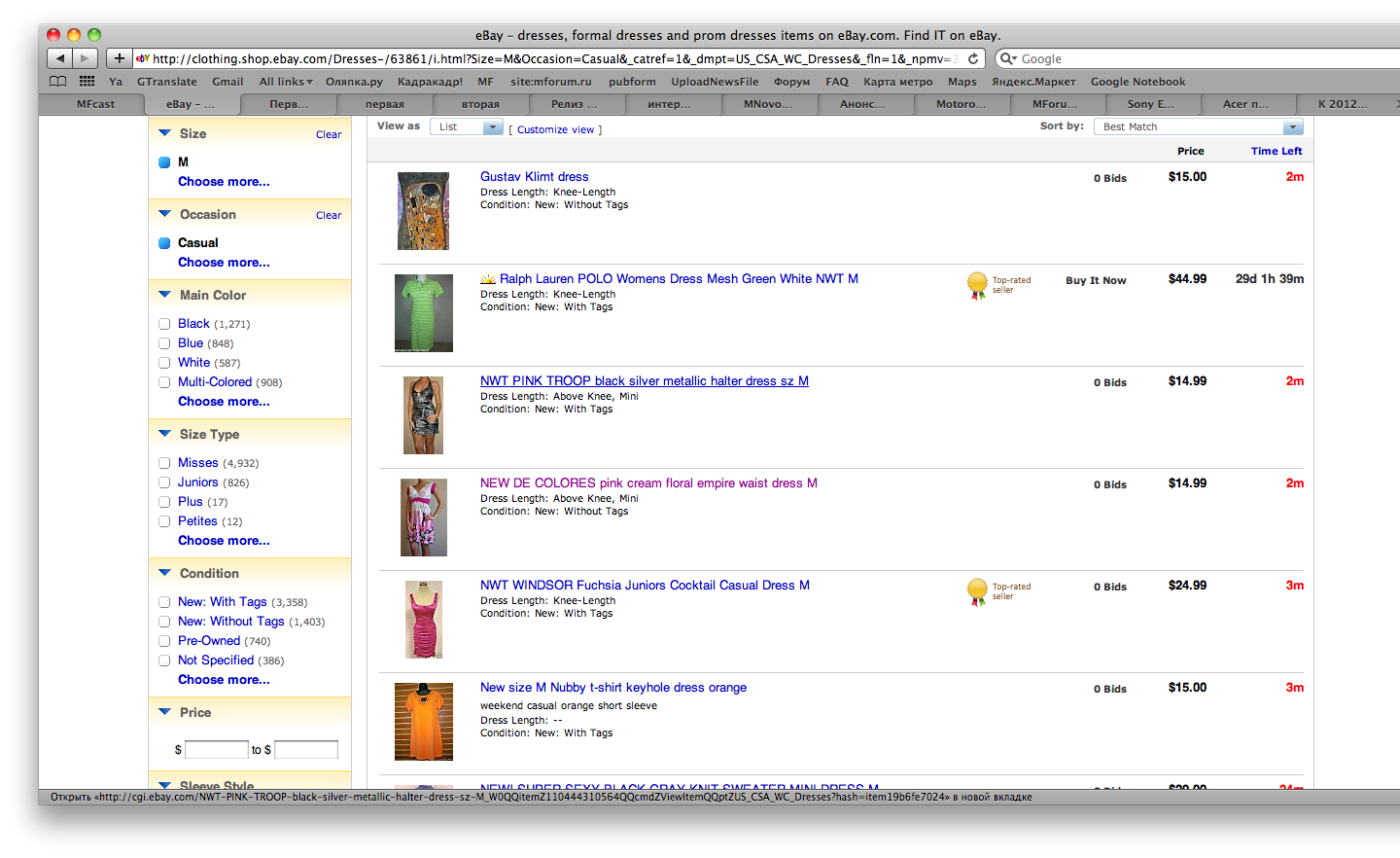1400x858 pixels.
Task: Click the Google search magnifier icon
Action: (1008, 58)
